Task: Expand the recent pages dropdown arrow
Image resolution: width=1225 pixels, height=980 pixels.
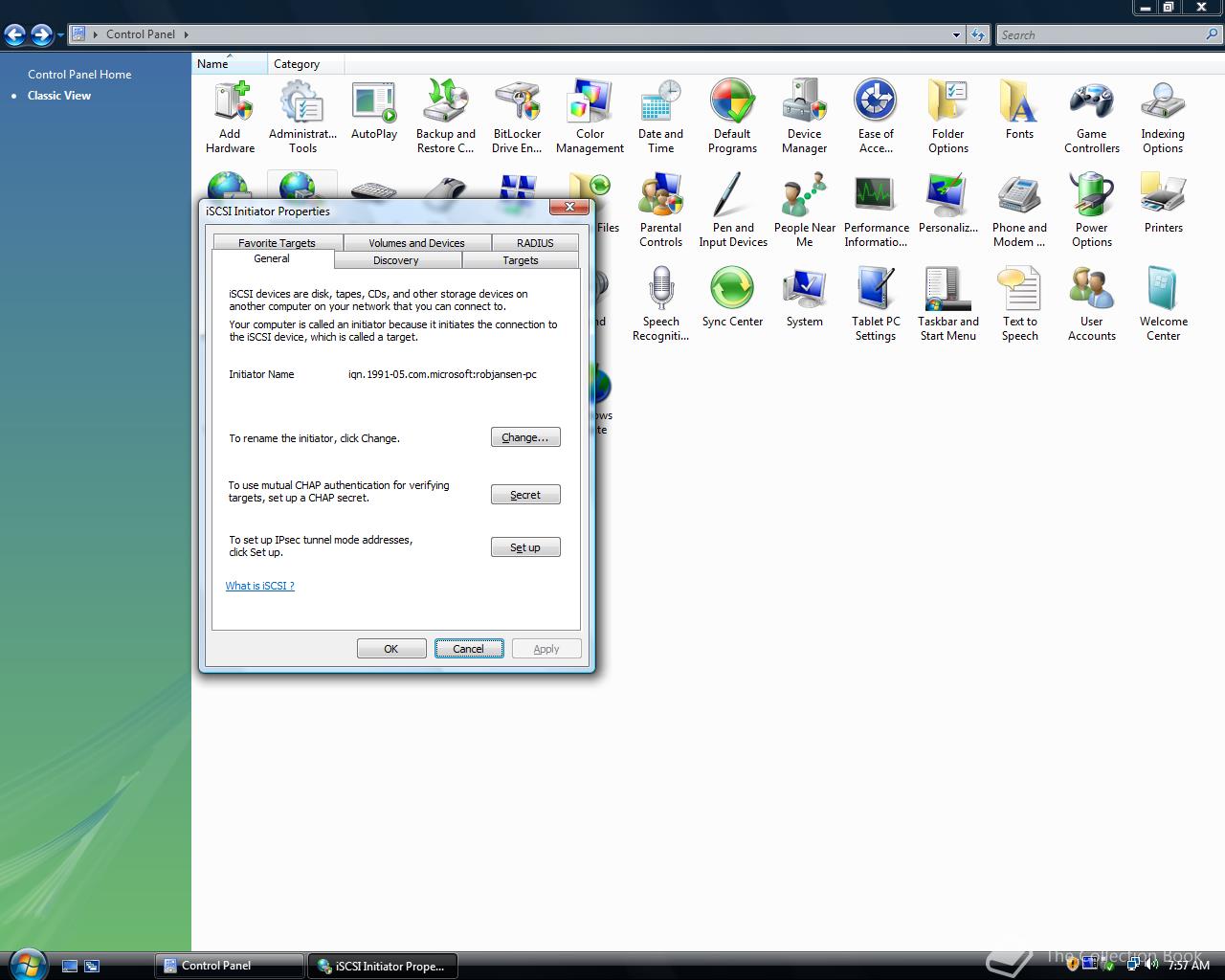Action: click(60, 35)
